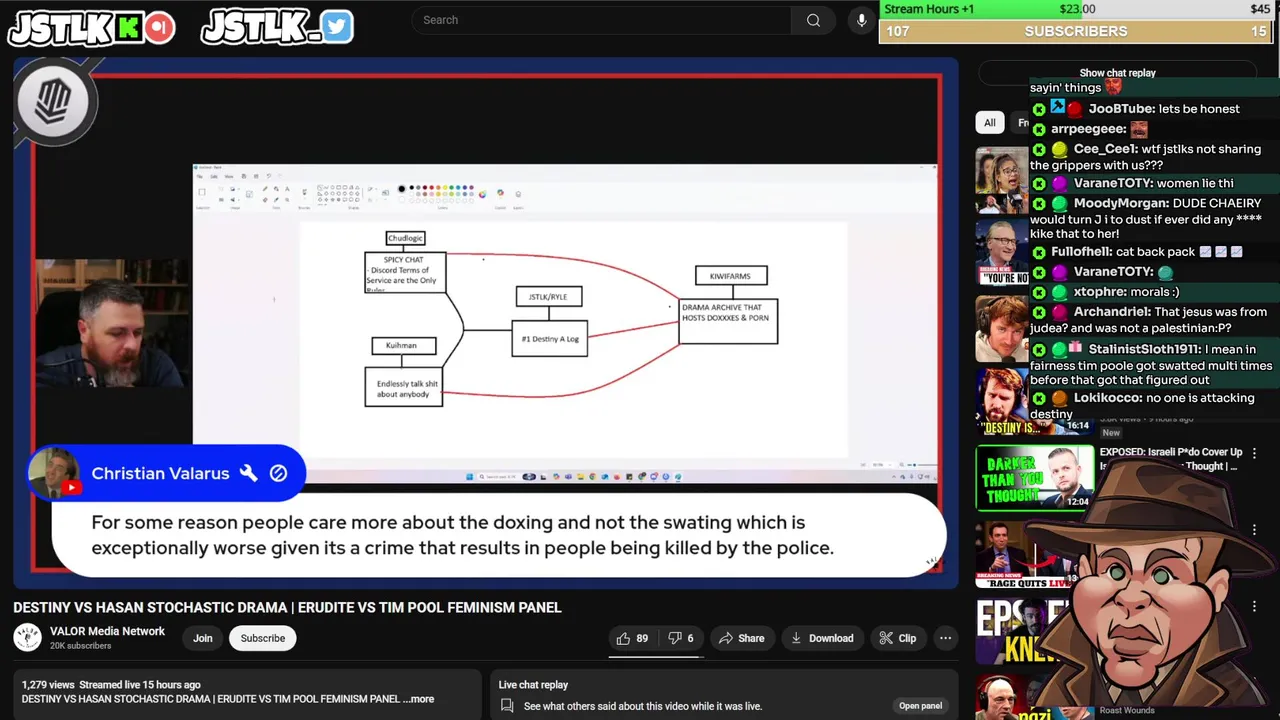Click the Christian Valarus name in the superchat
The image size is (1280, 720).
point(160,473)
